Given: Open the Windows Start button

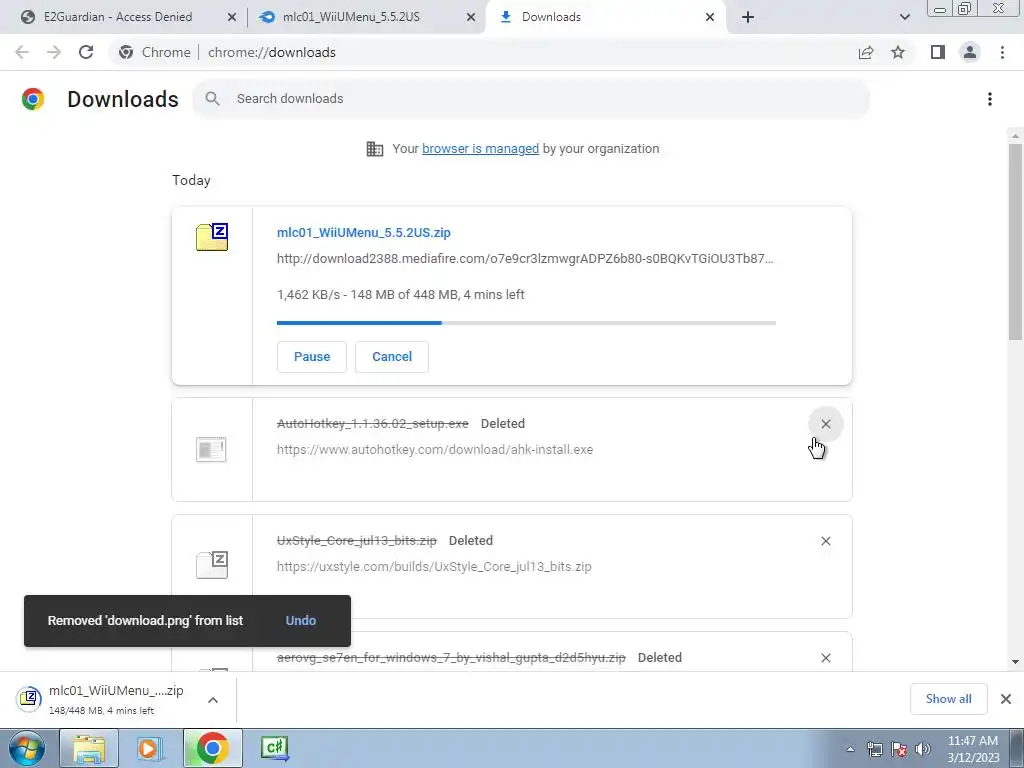Looking at the screenshot, I should 26,748.
